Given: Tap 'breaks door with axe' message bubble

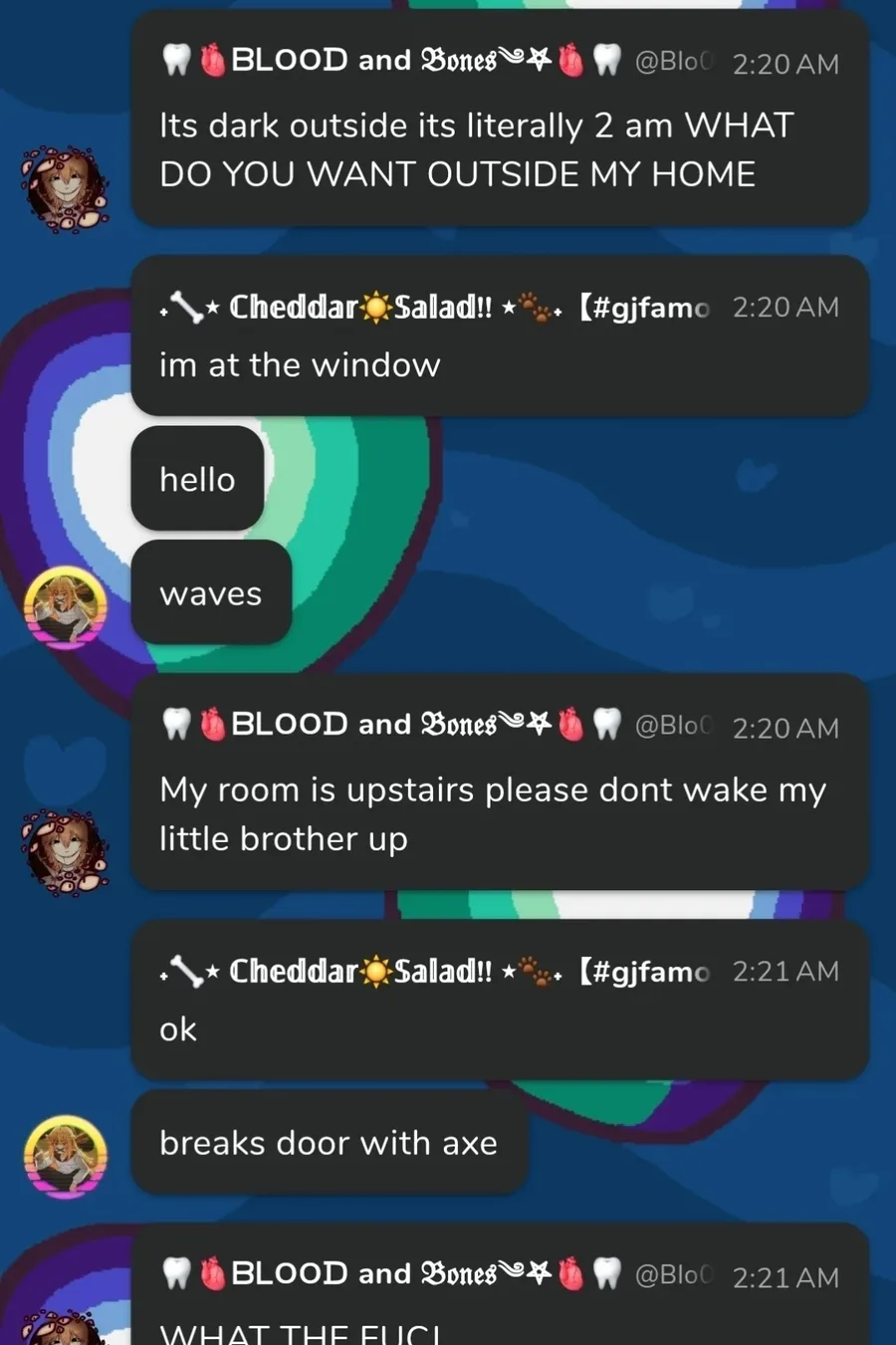Looking at the screenshot, I should pos(330,1142).
